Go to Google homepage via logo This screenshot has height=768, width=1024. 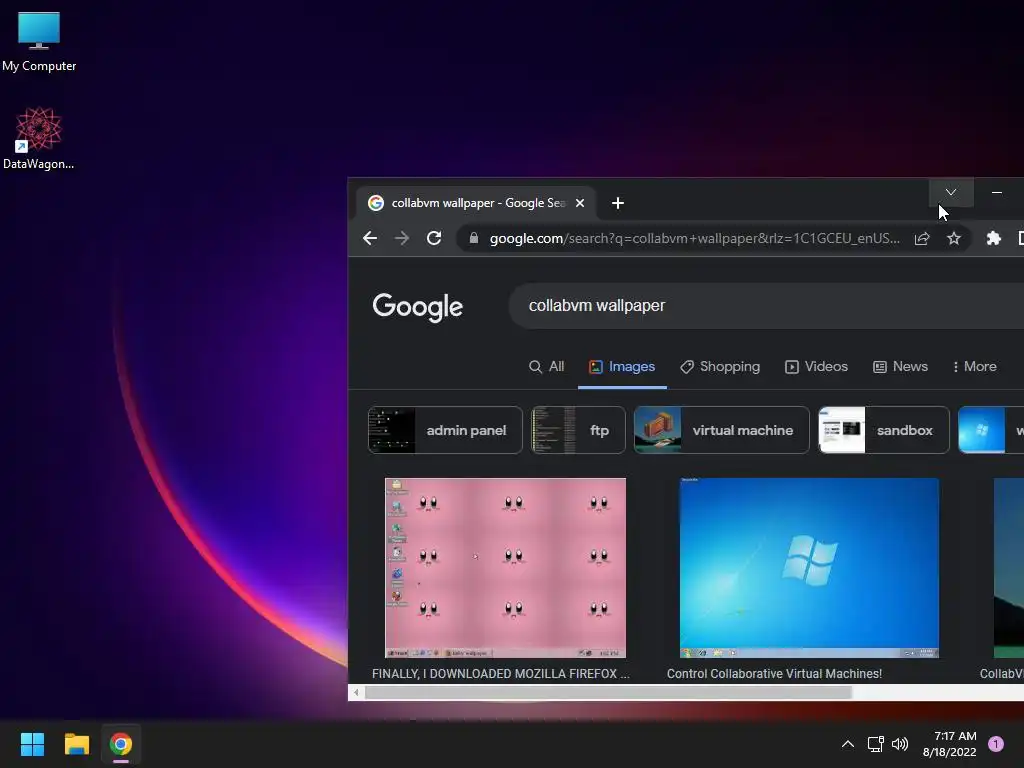(x=417, y=306)
